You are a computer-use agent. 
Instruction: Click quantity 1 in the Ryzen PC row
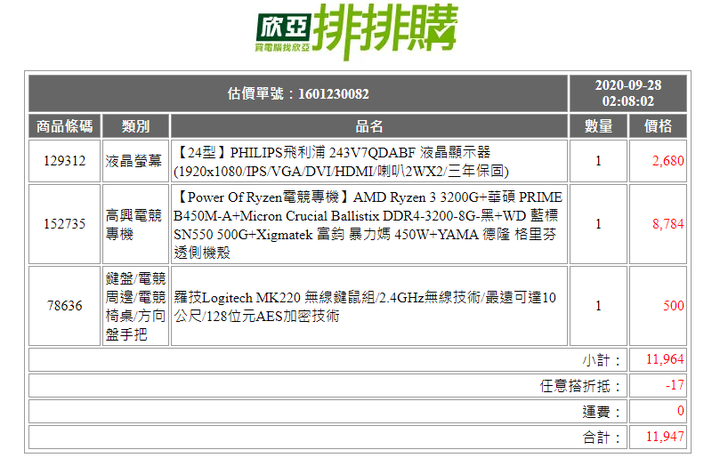[x=598, y=224]
